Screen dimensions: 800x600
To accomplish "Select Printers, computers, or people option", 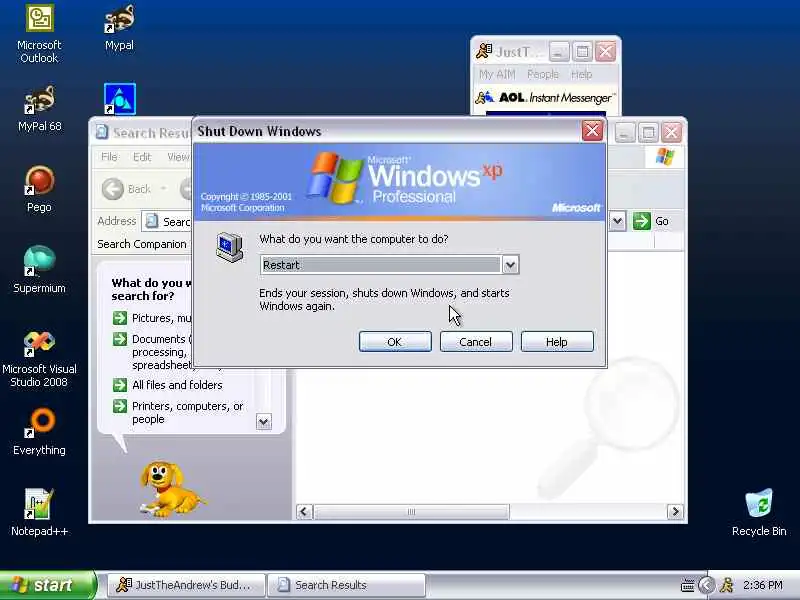I will [187, 412].
